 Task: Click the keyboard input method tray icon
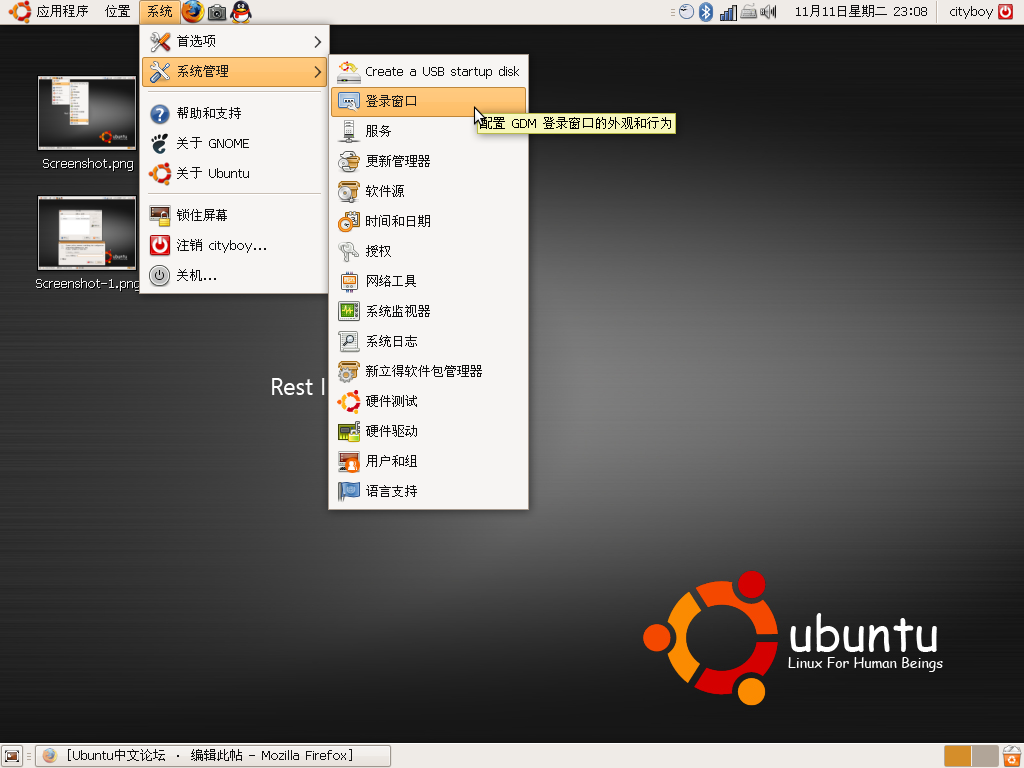pos(748,12)
